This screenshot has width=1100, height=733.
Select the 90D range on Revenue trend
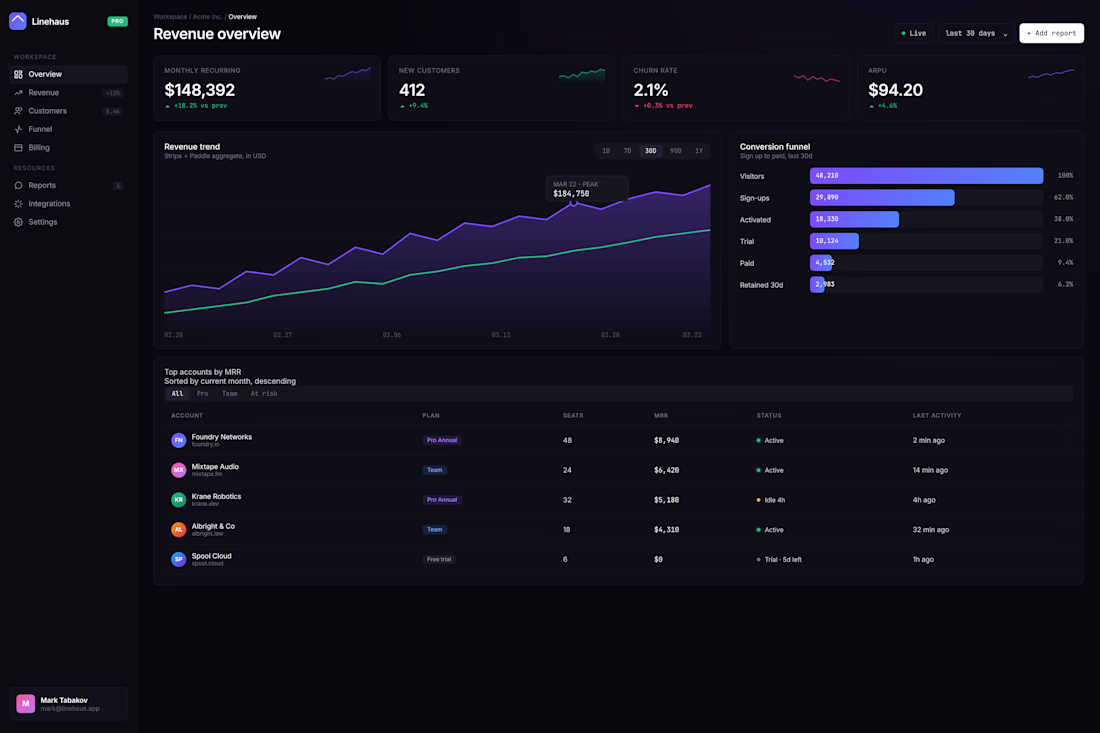click(675, 151)
